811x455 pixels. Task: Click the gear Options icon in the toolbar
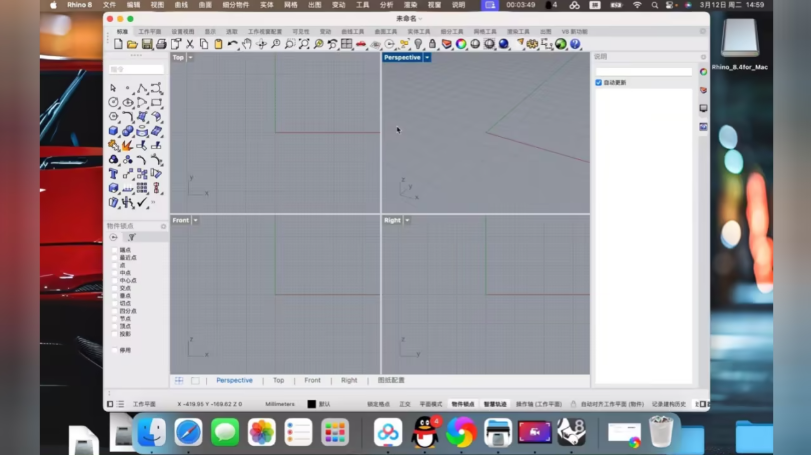click(x=532, y=44)
